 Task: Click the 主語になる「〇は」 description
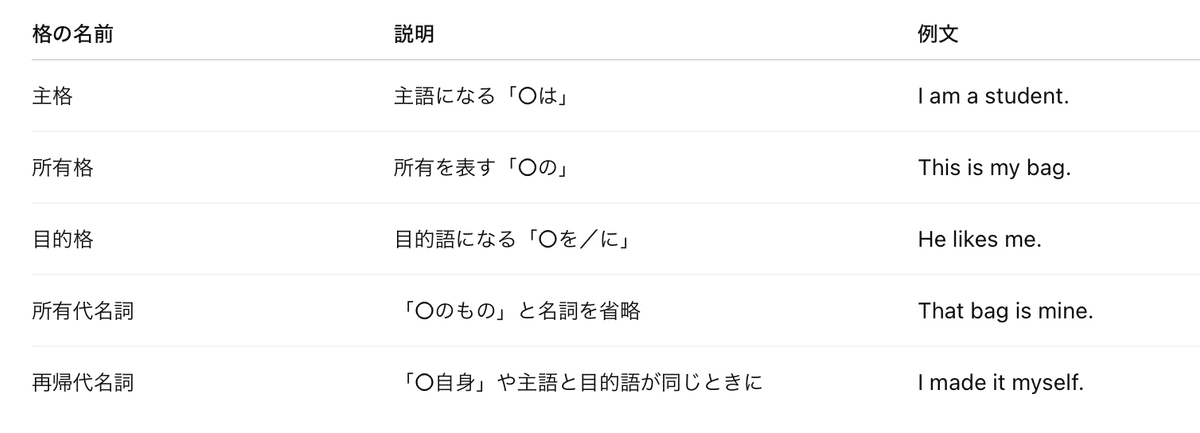pyautogui.click(x=488, y=96)
